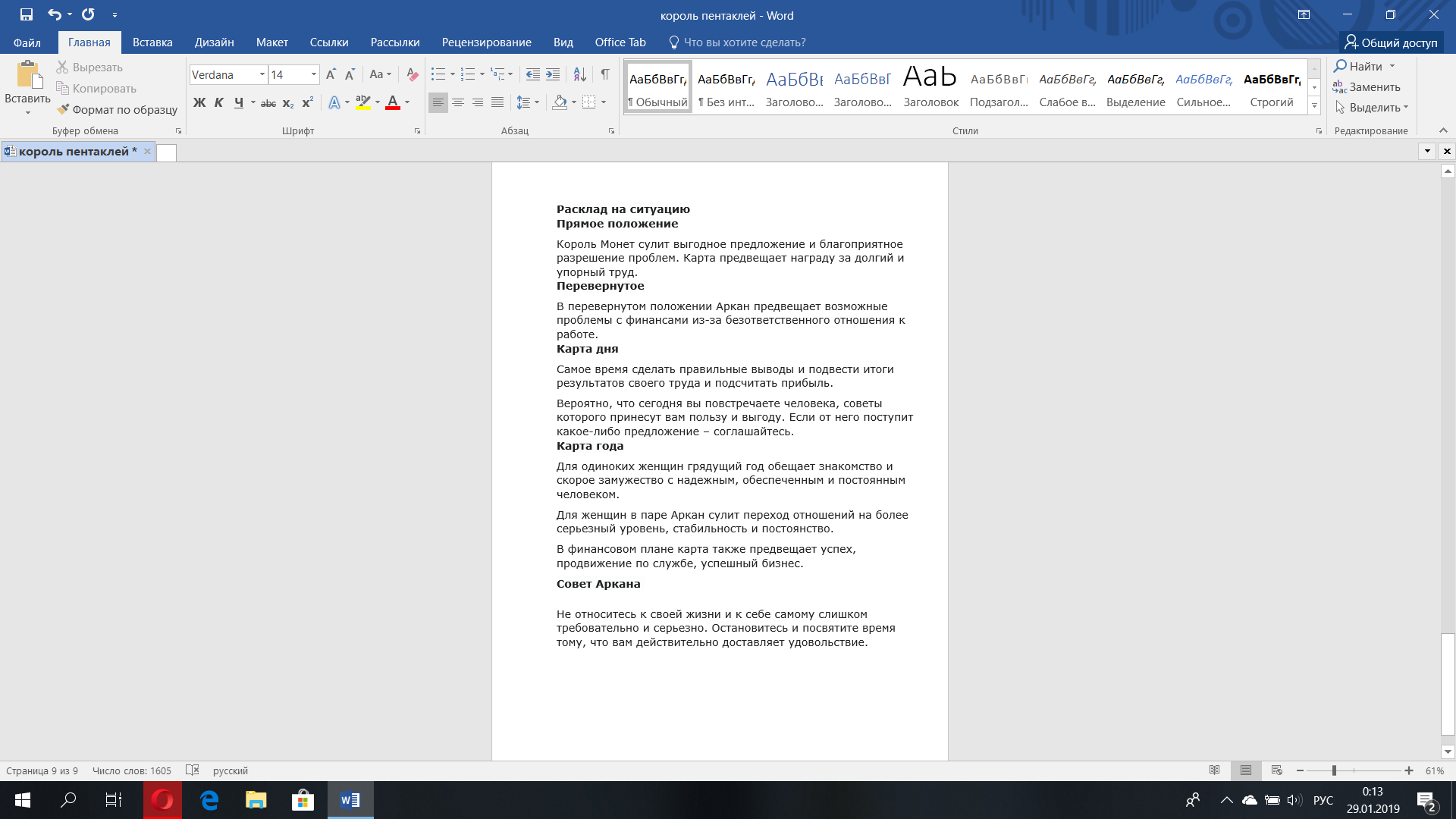Click the increase indent icon
The image size is (1456, 819).
point(553,74)
